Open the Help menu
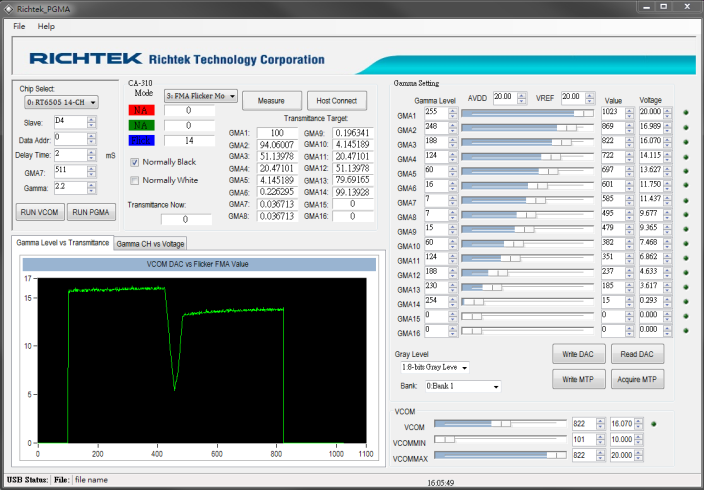704x490 pixels. click(x=46, y=26)
